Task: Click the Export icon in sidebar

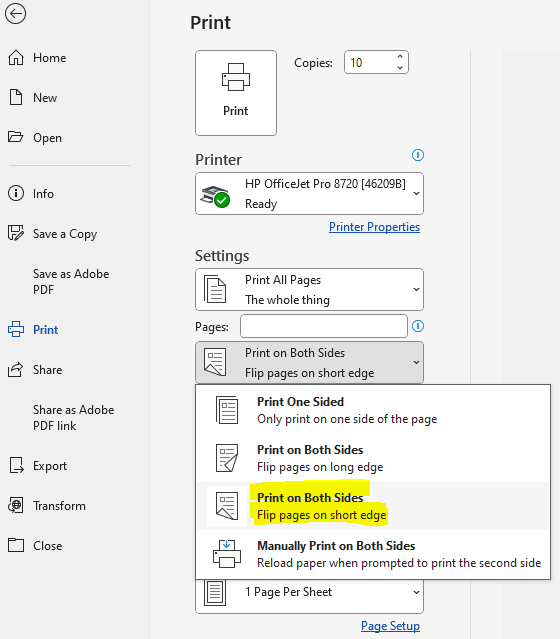Action: [x=16, y=465]
